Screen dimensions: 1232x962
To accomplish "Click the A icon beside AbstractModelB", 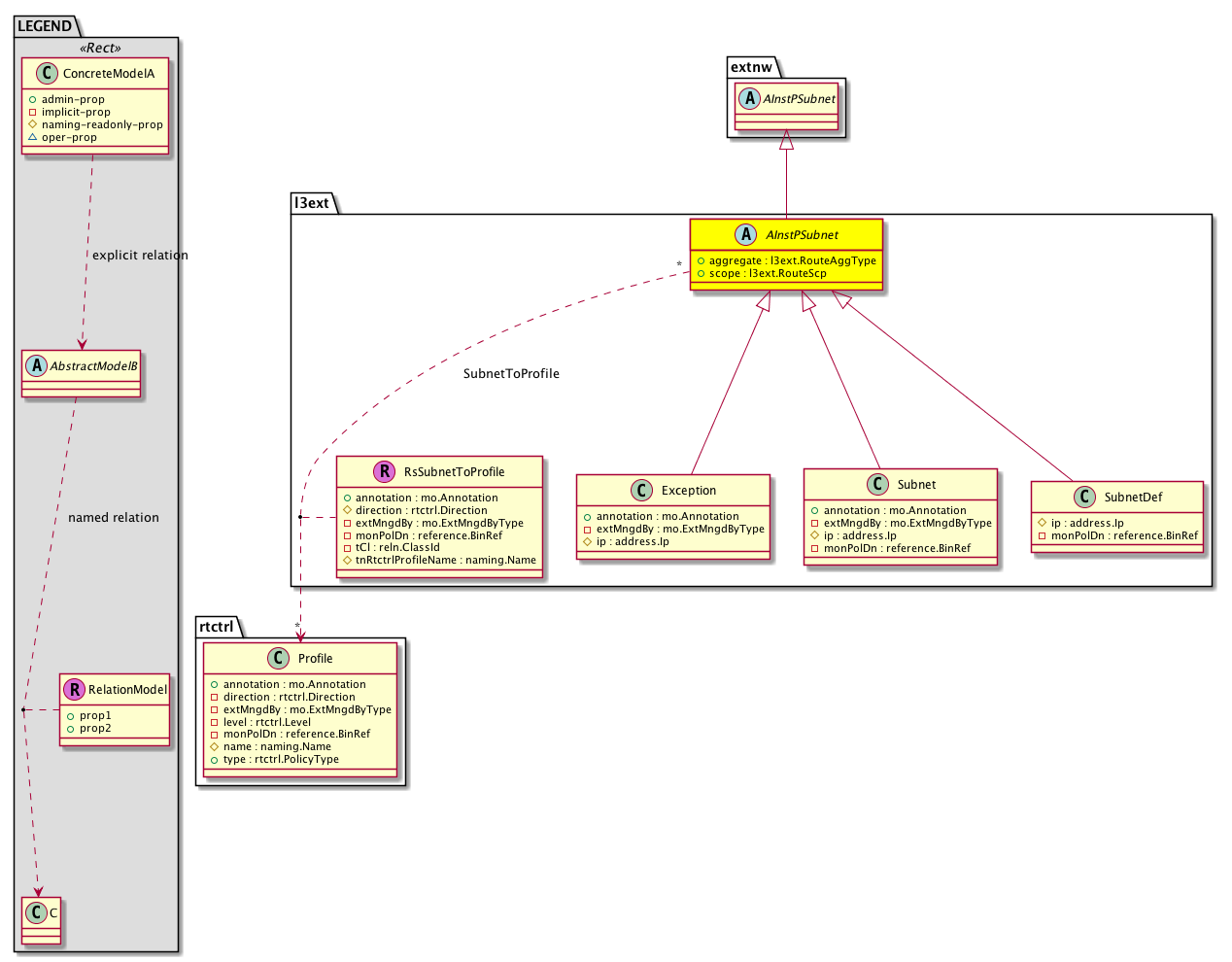I will click(36, 366).
